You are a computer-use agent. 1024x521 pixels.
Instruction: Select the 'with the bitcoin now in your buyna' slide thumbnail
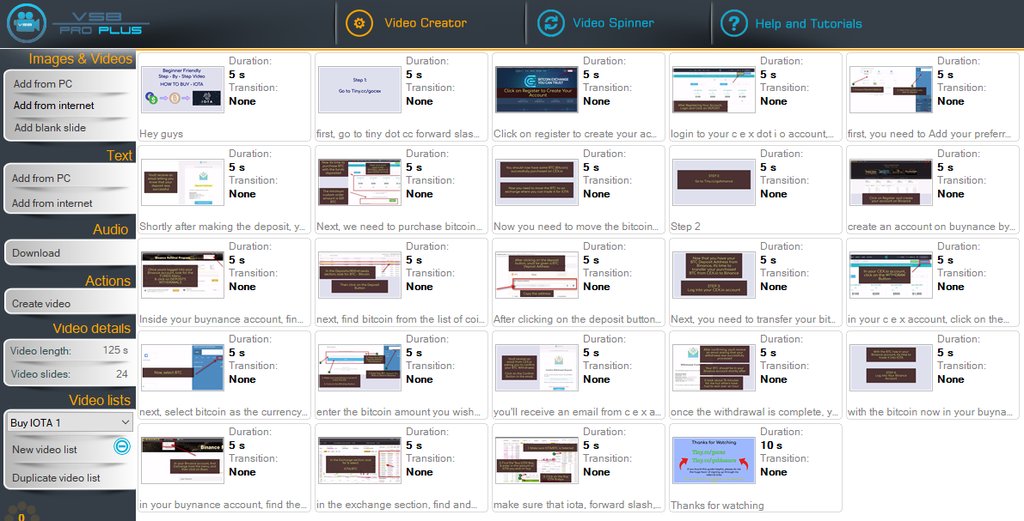coord(891,368)
